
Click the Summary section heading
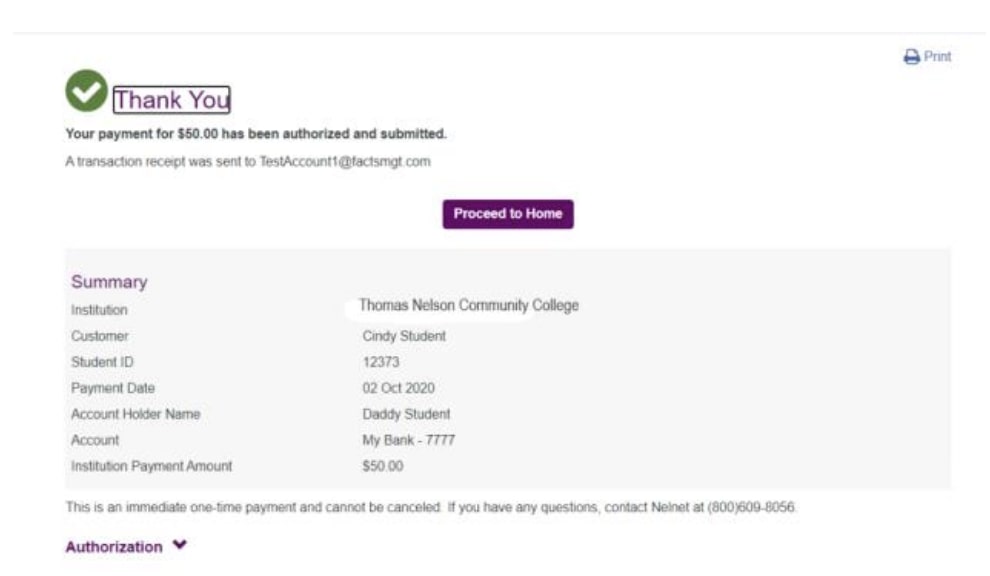tap(109, 282)
